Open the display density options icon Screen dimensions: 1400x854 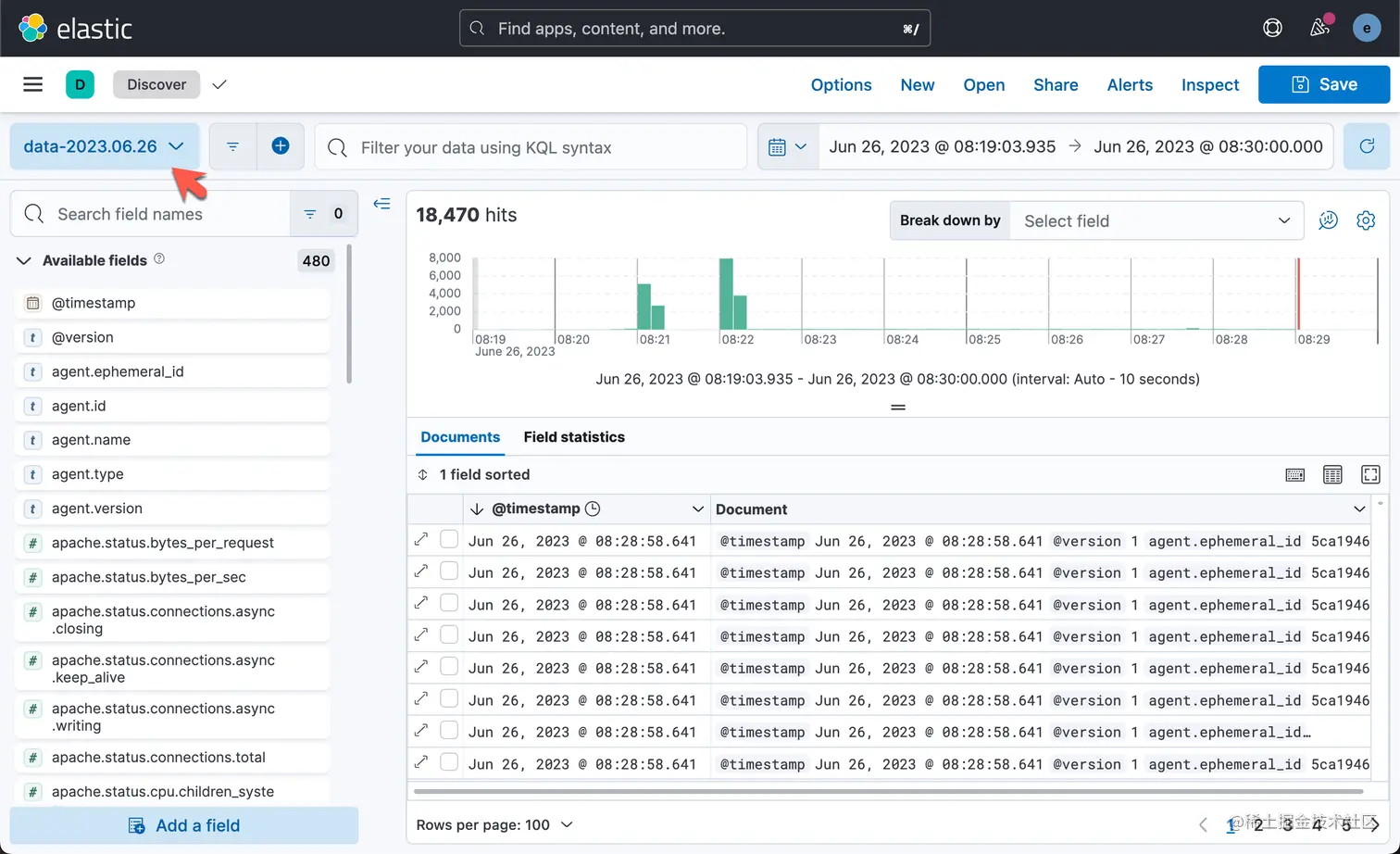tap(1332, 474)
